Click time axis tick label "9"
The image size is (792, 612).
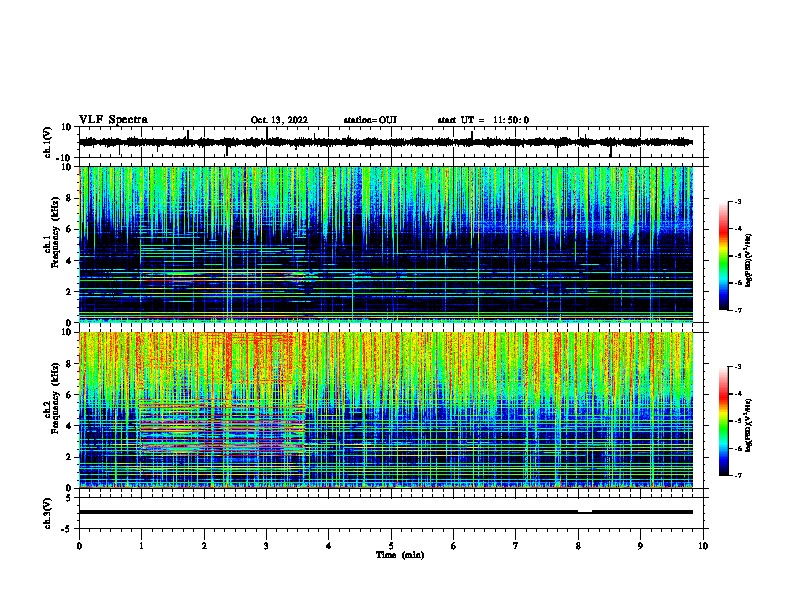pos(640,546)
